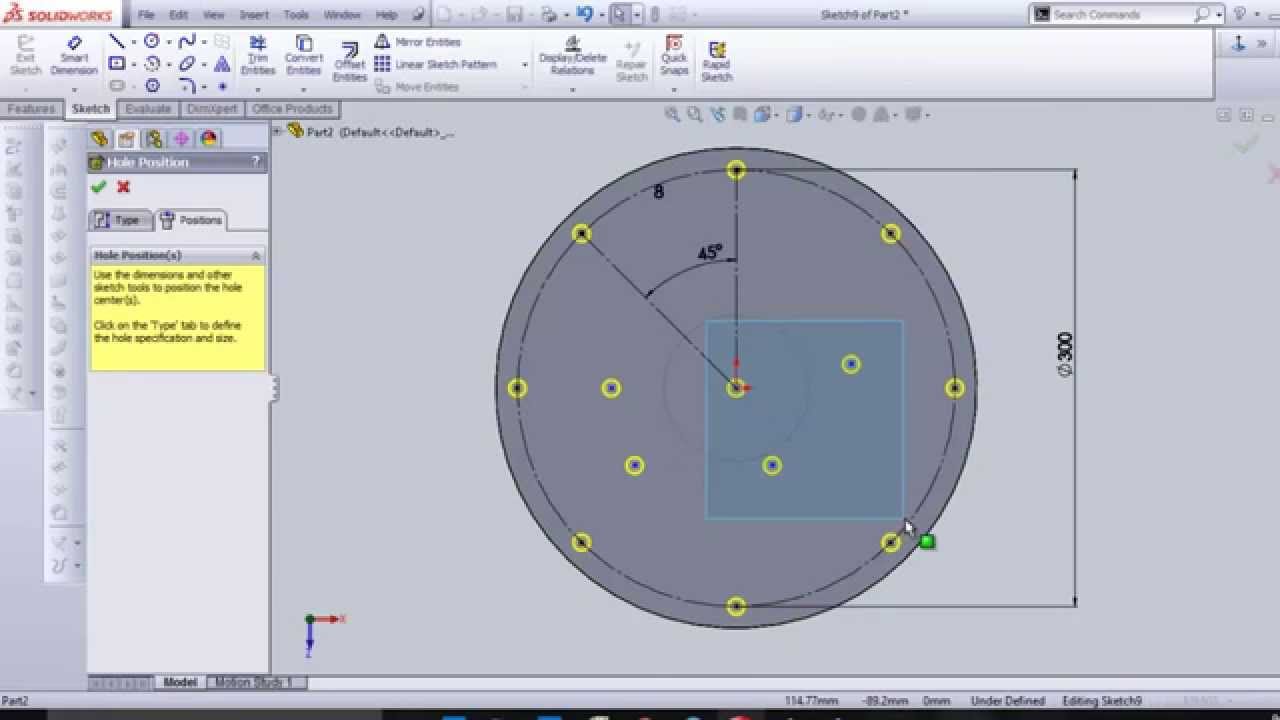Open the ConfigurationManager tab icon

click(x=153, y=139)
